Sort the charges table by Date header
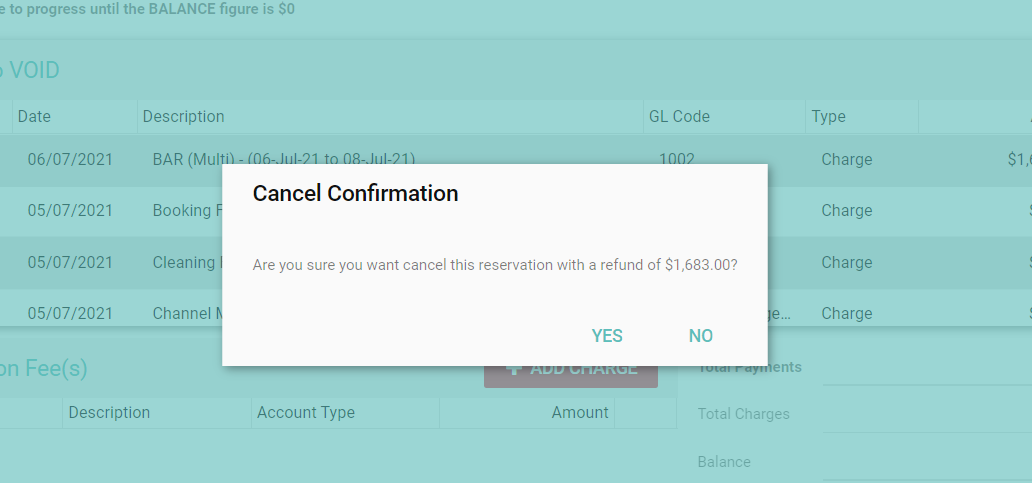 [34, 116]
